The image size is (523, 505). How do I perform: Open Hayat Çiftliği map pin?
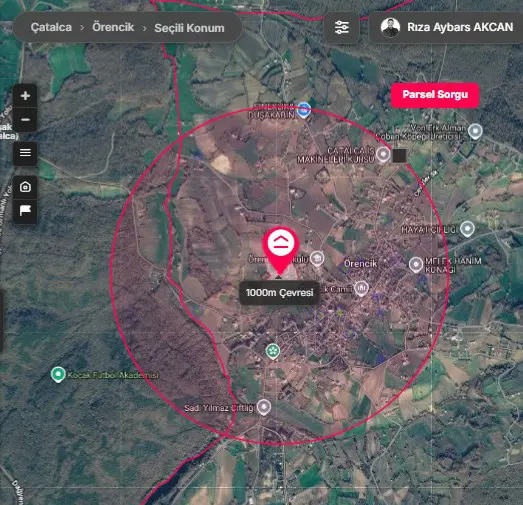(x=467, y=229)
